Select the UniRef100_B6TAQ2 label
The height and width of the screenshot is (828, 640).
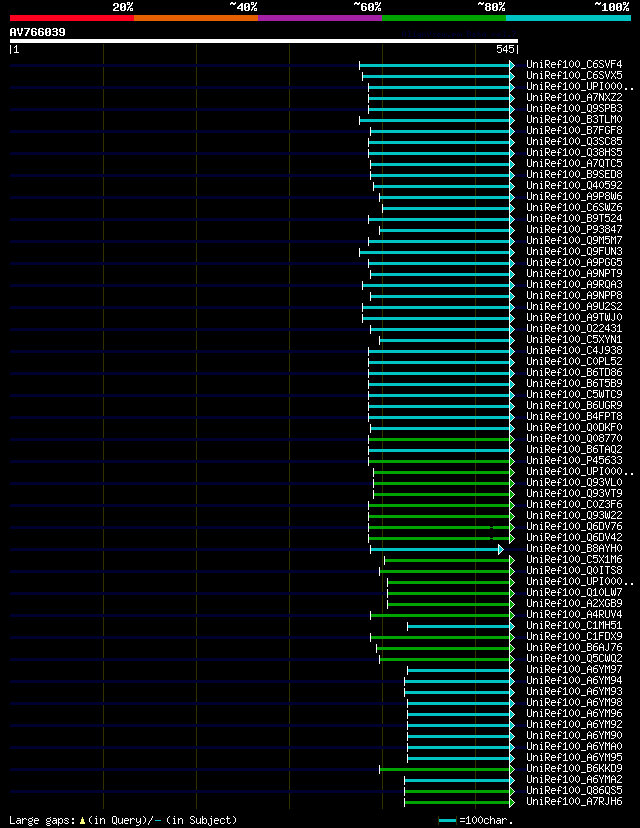(x=574, y=449)
